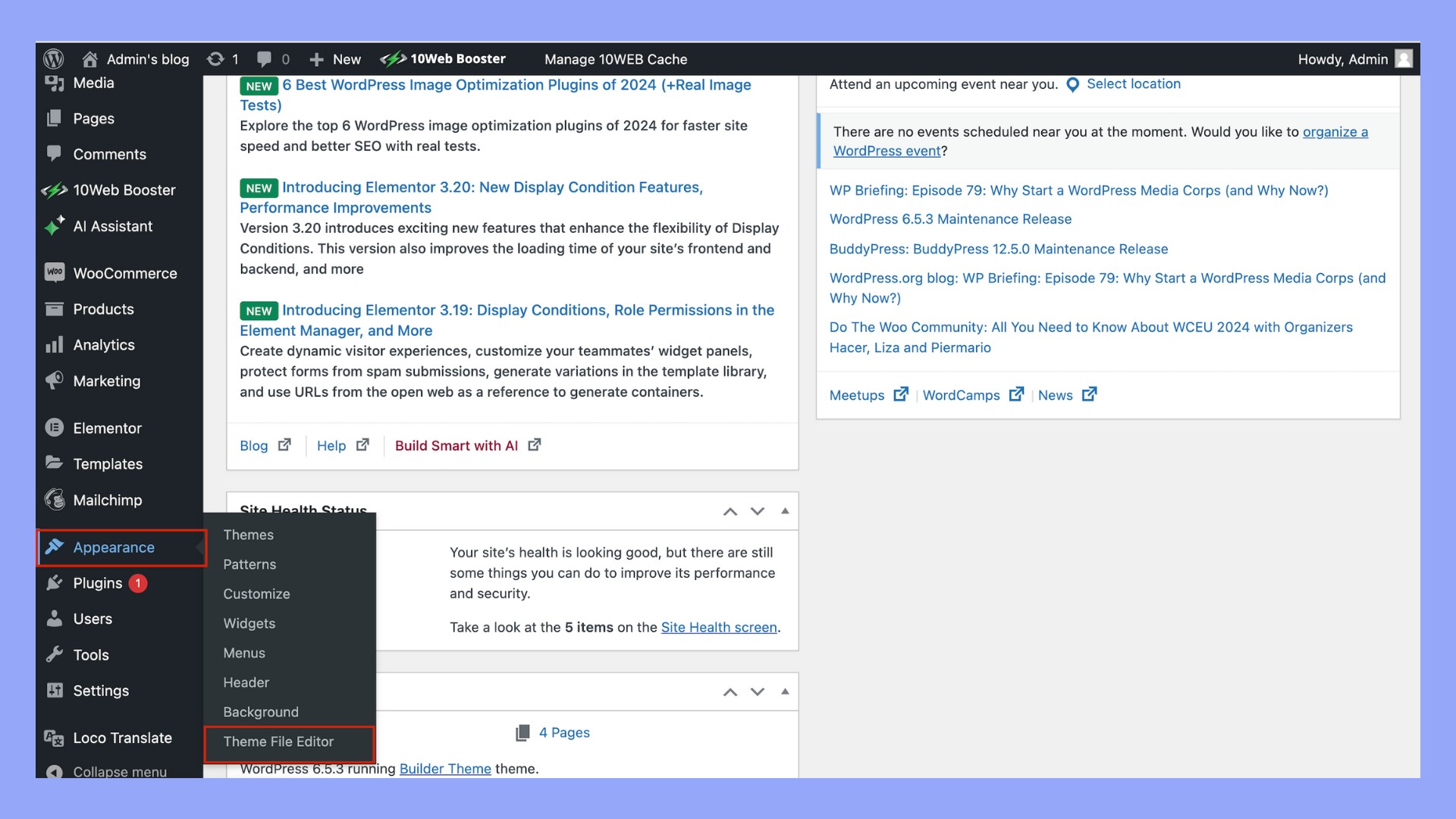Image resolution: width=1456 pixels, height=819 pixels.
Task: Open Customize in Appearance submenu
Action: coord(256,594)
